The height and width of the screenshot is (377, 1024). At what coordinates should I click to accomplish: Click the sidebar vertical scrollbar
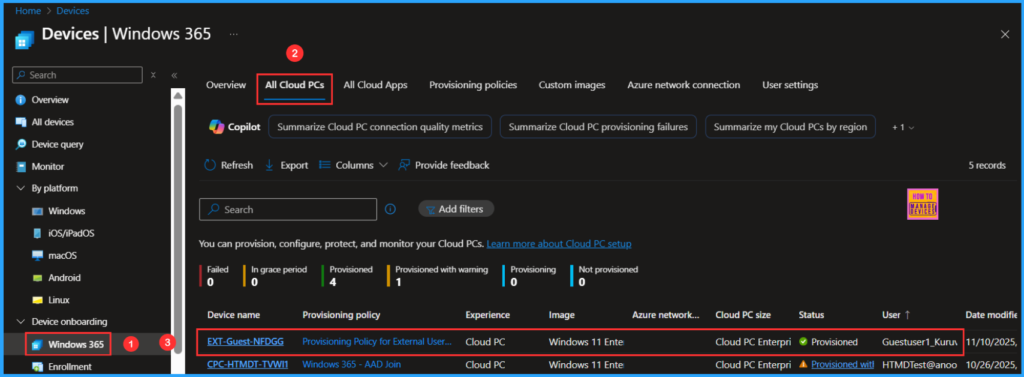point(178,229)
